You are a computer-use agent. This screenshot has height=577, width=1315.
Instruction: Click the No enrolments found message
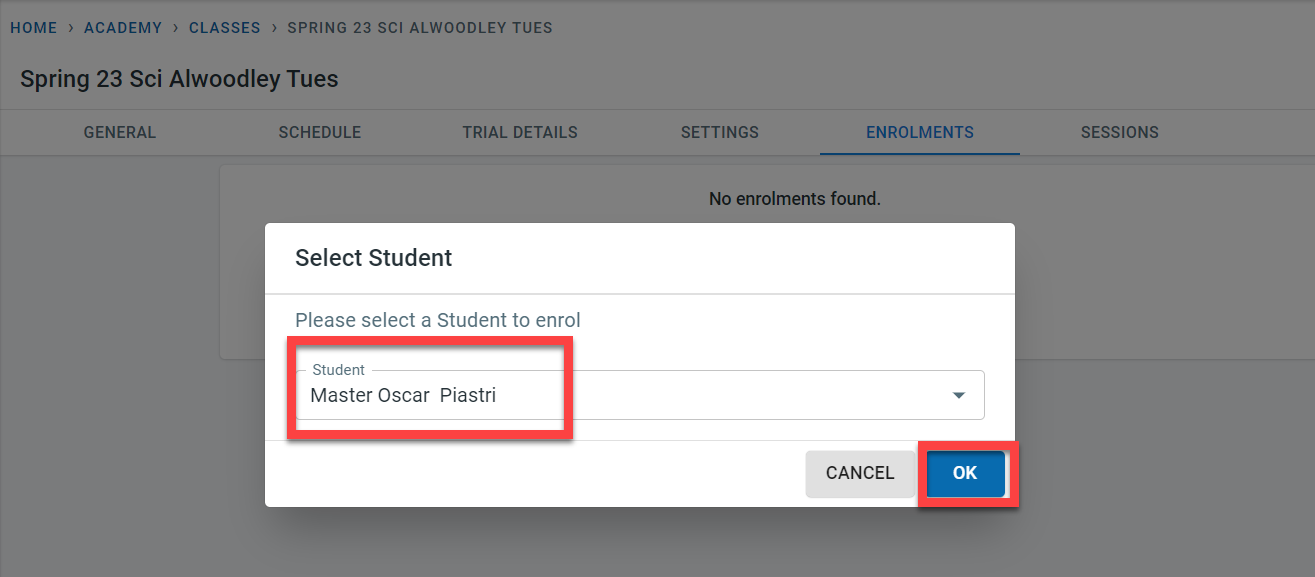[x=795, y=199]
